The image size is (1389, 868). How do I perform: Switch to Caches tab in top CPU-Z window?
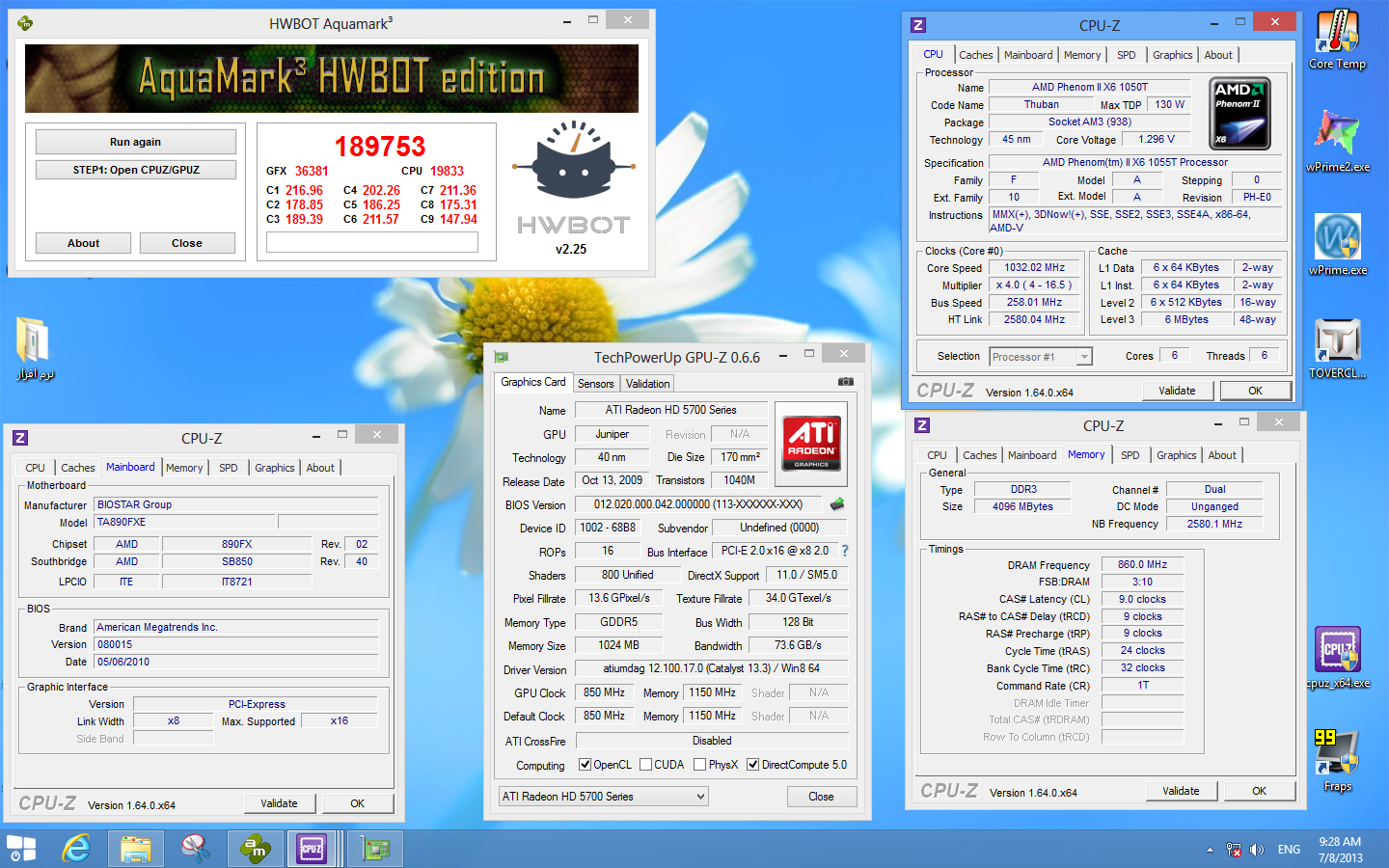pyautogui.click(x=975, y=55)
